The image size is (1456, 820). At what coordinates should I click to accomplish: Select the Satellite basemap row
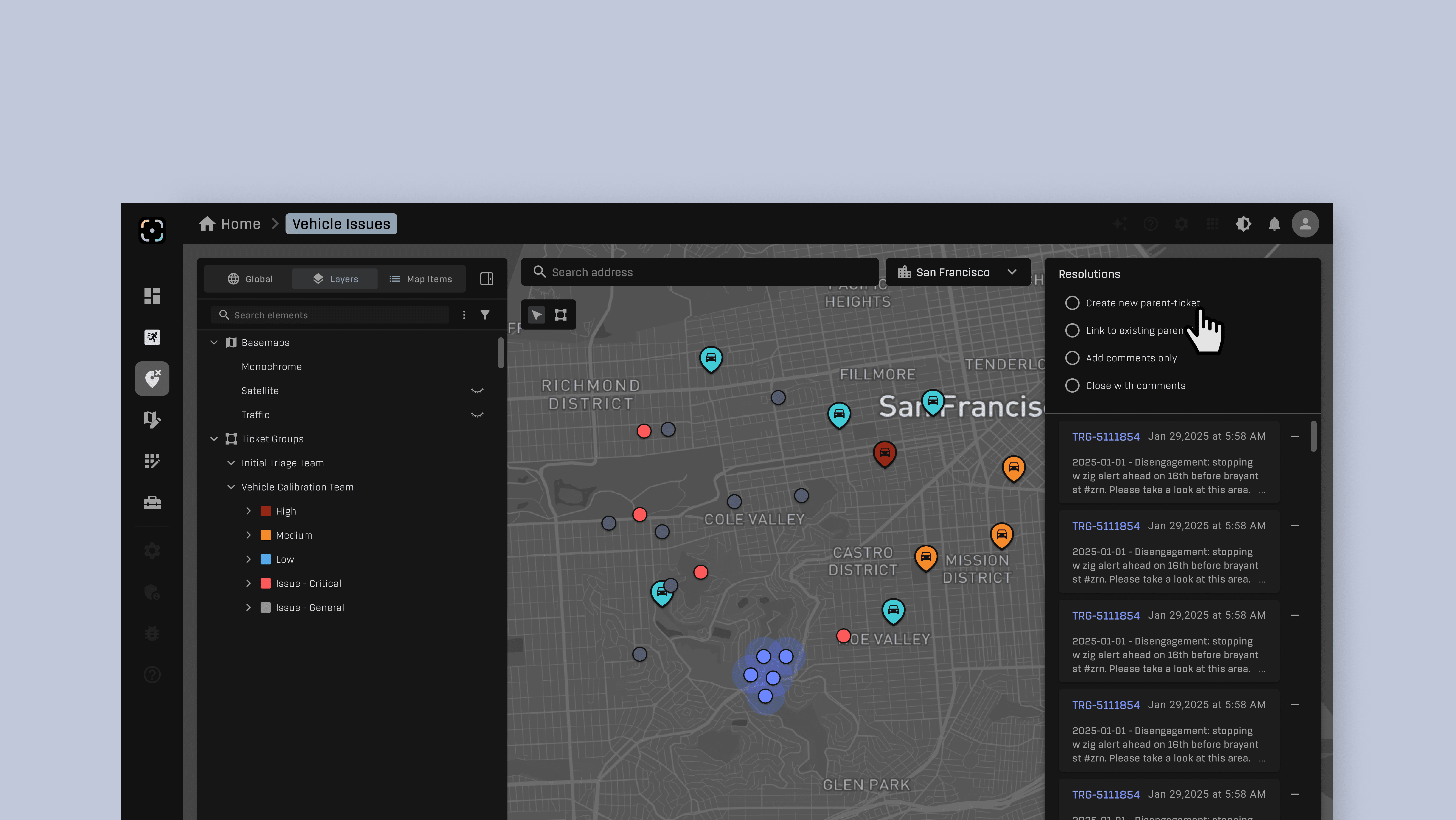tap(352, 391)
